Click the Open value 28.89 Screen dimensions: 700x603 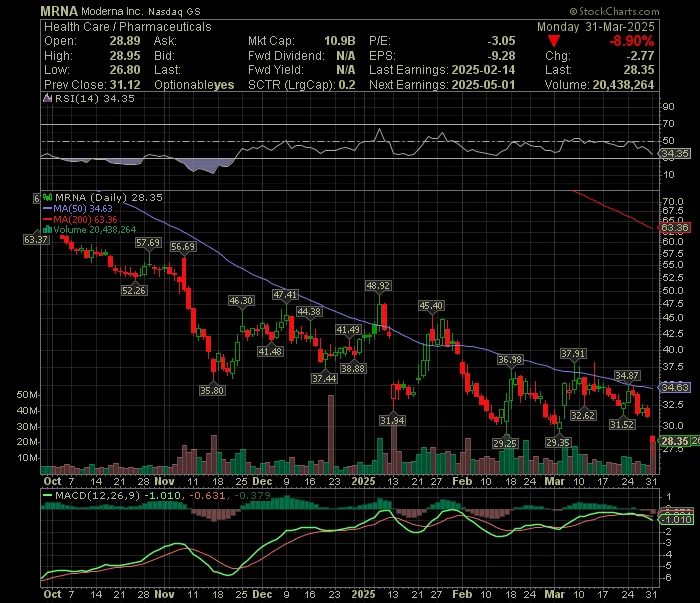[125, 41]
